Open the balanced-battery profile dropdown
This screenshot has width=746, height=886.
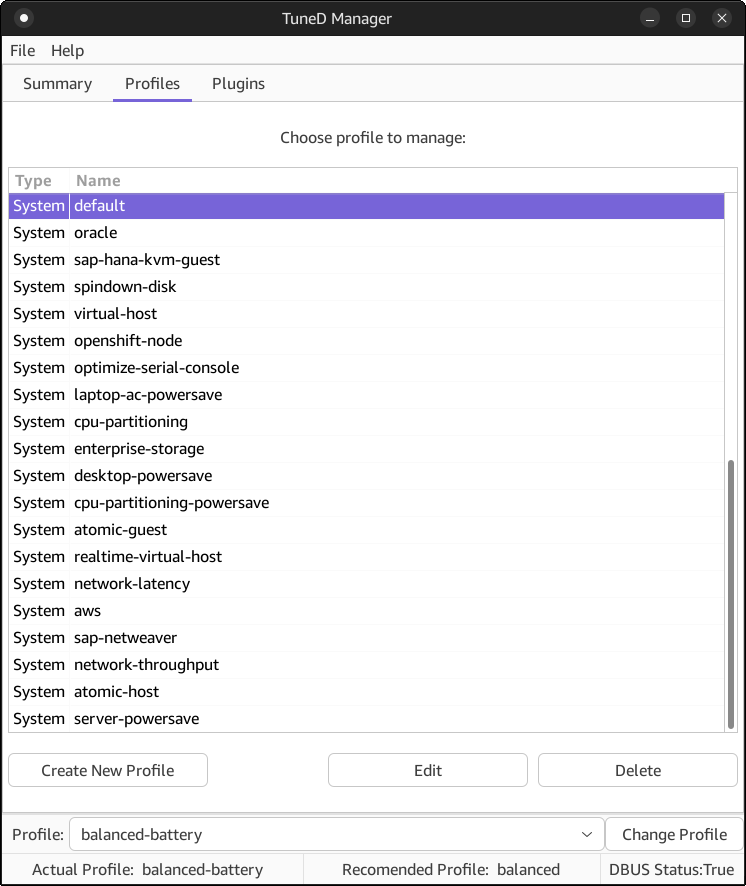[x=336, y=834]
